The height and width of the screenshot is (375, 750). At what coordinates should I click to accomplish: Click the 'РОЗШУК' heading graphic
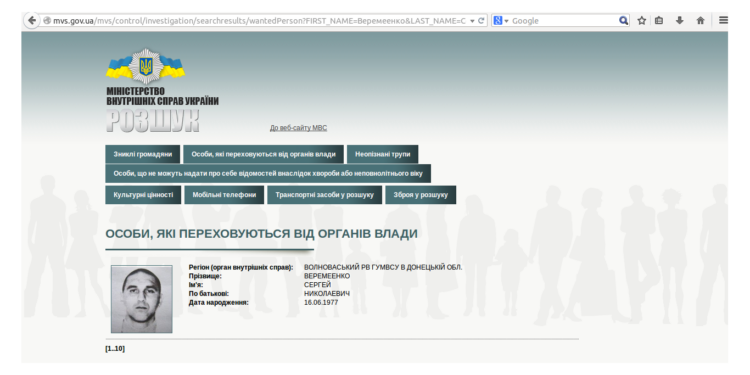153,121
